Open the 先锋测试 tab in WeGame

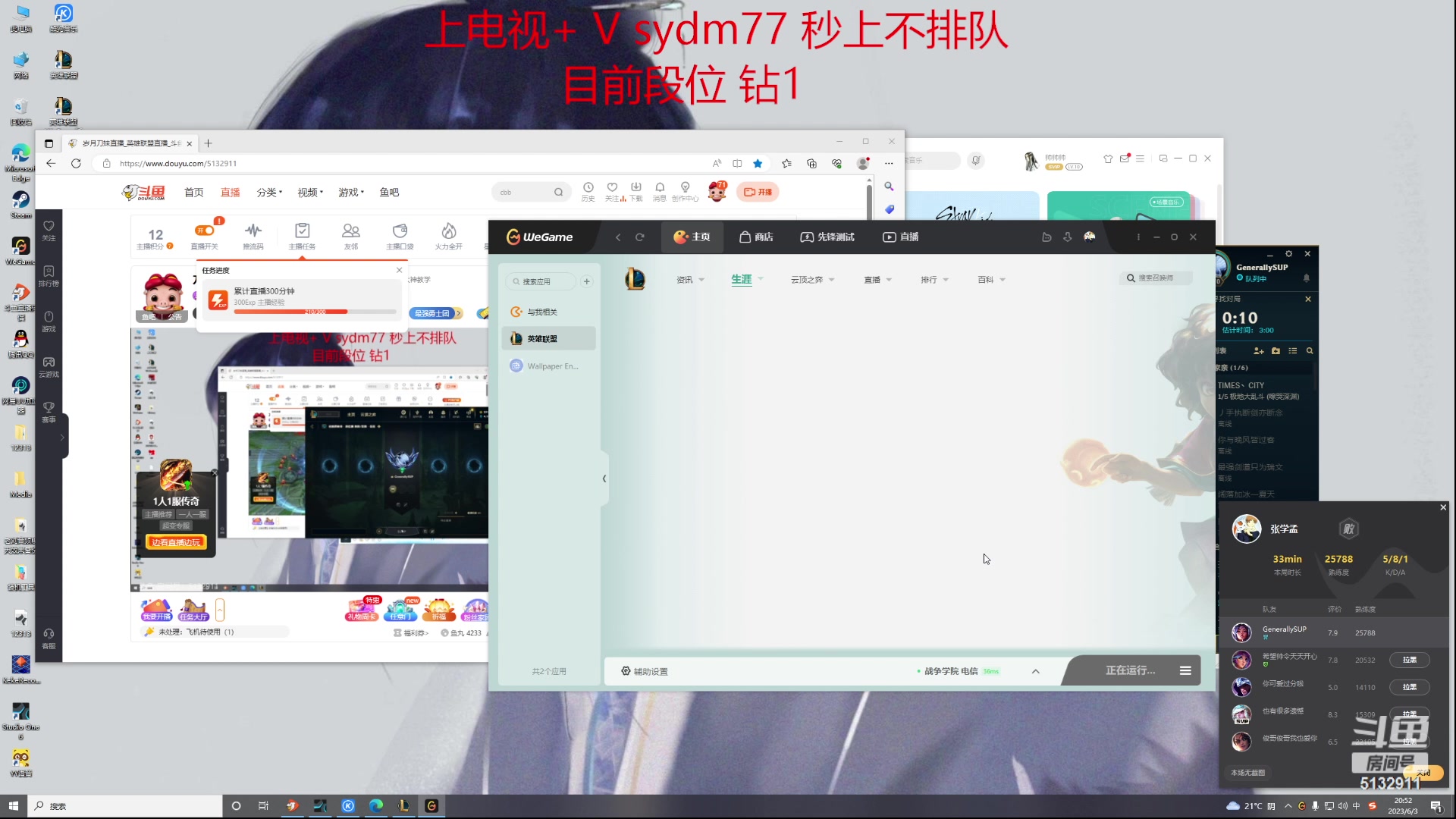pos(827,237)
